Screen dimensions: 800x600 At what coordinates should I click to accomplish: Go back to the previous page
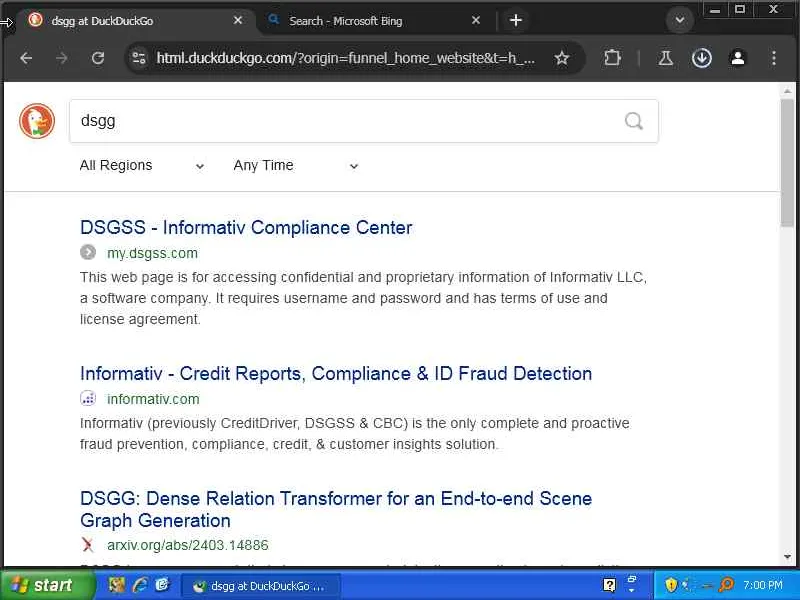point(26,58)
